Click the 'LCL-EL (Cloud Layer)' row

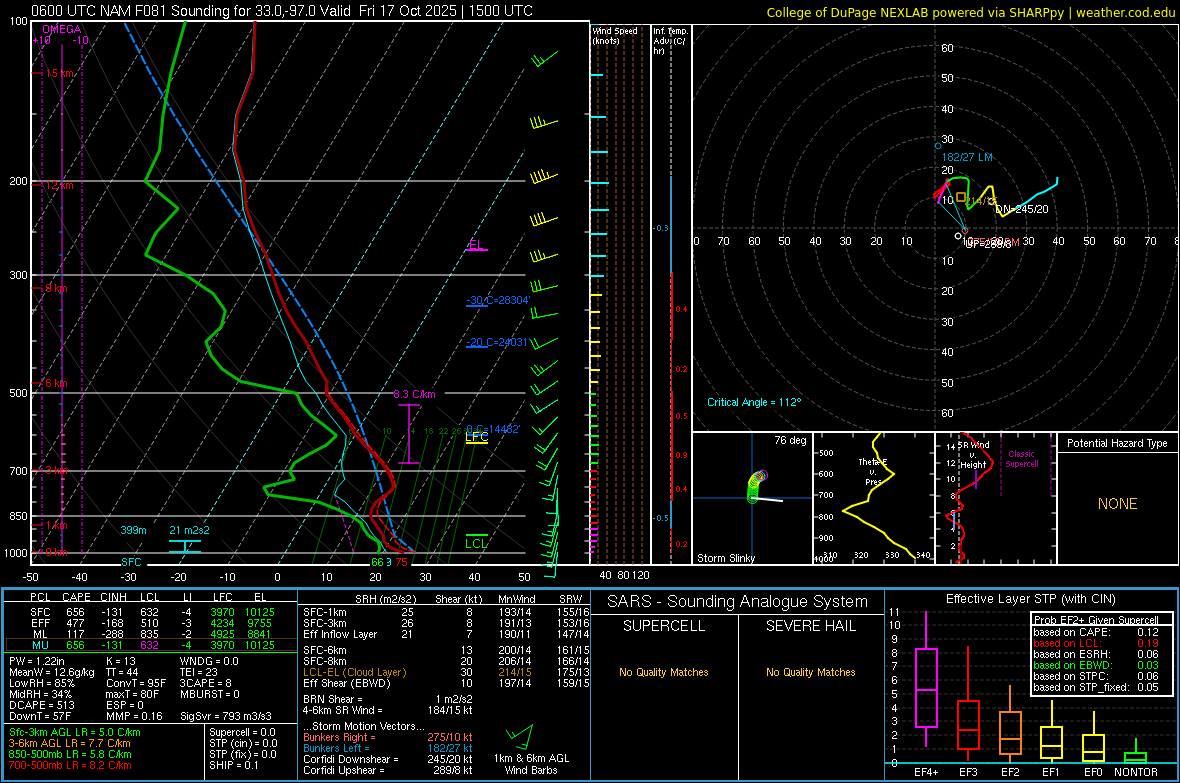click(x=445, y=672)
